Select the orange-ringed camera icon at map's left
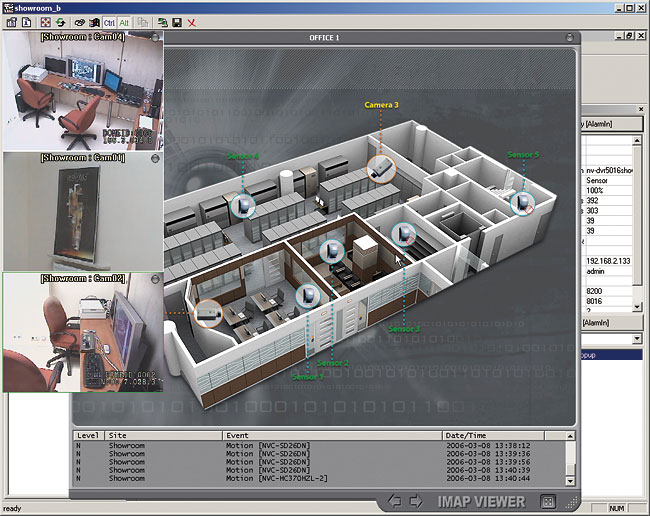Image resolution: width=650 pixels, height=516 pixels. (208, 314)
